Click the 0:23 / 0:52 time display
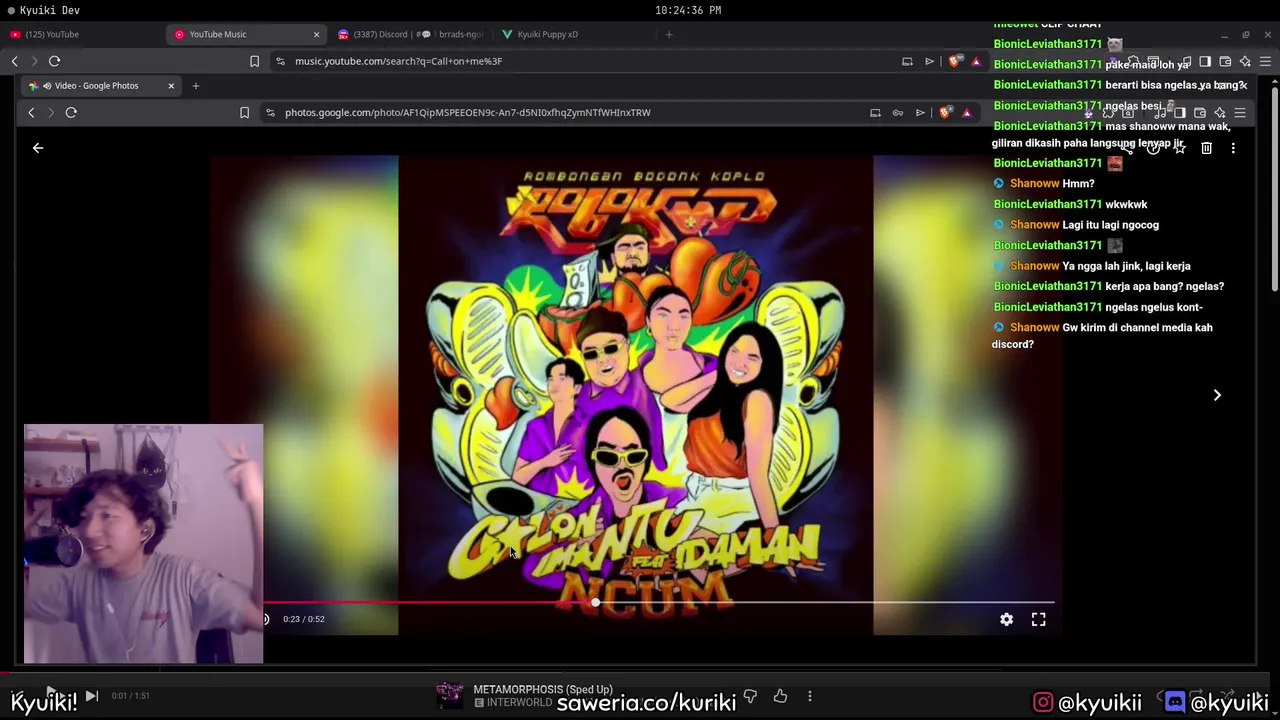The height and width of the screenshot is (720, 1280). point(304,620)
